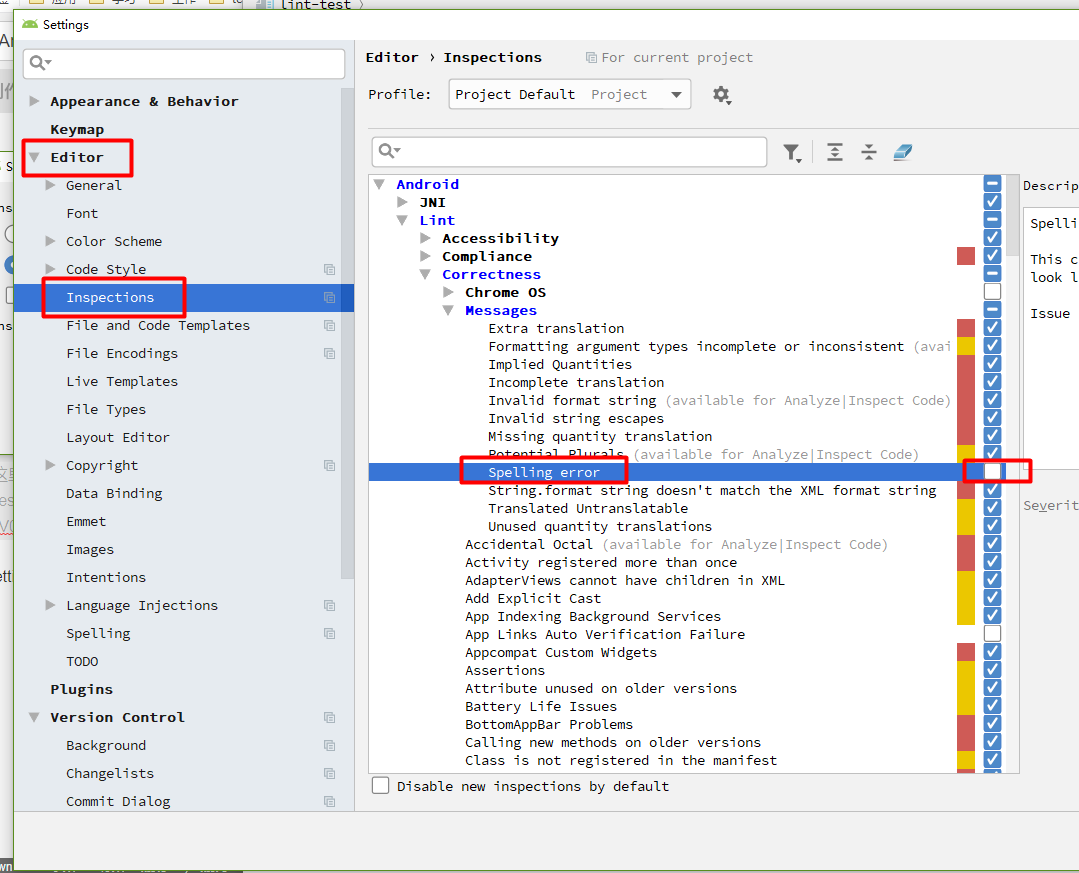Screen dimensions: 1079x873
Task: Select Incomplete translation inspection
Action: coord(576,382)
